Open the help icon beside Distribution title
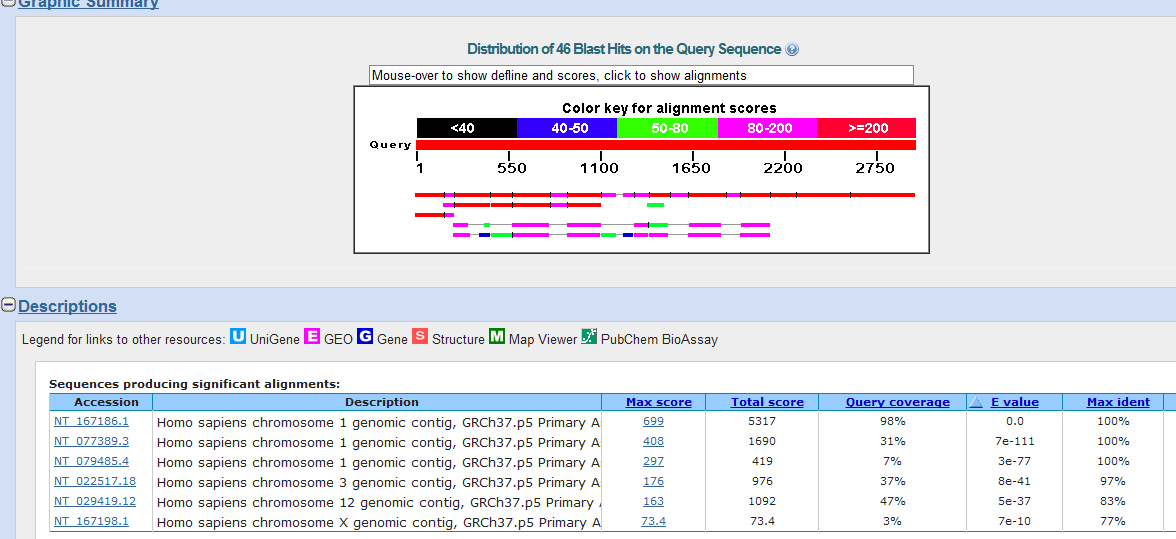 [x=792, y=50]
